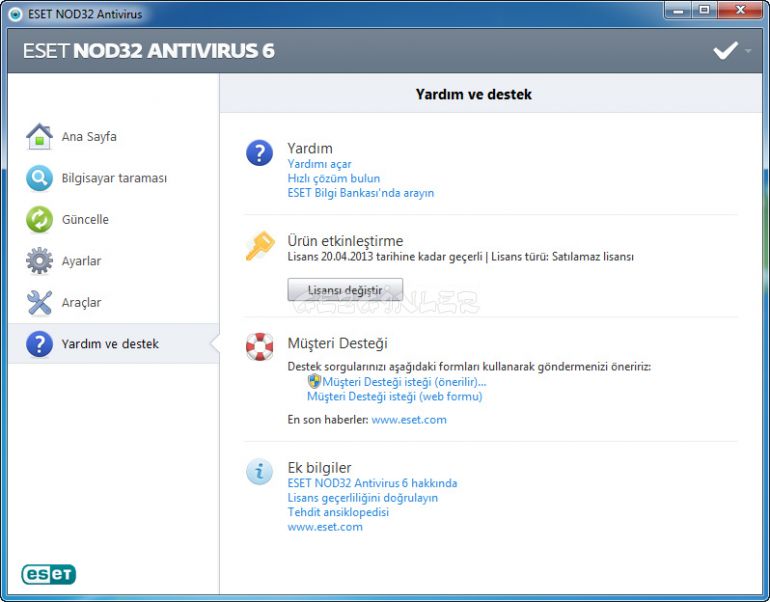Click the Müşteri Desteği heading
770x602 pixels.
(337, 343)
